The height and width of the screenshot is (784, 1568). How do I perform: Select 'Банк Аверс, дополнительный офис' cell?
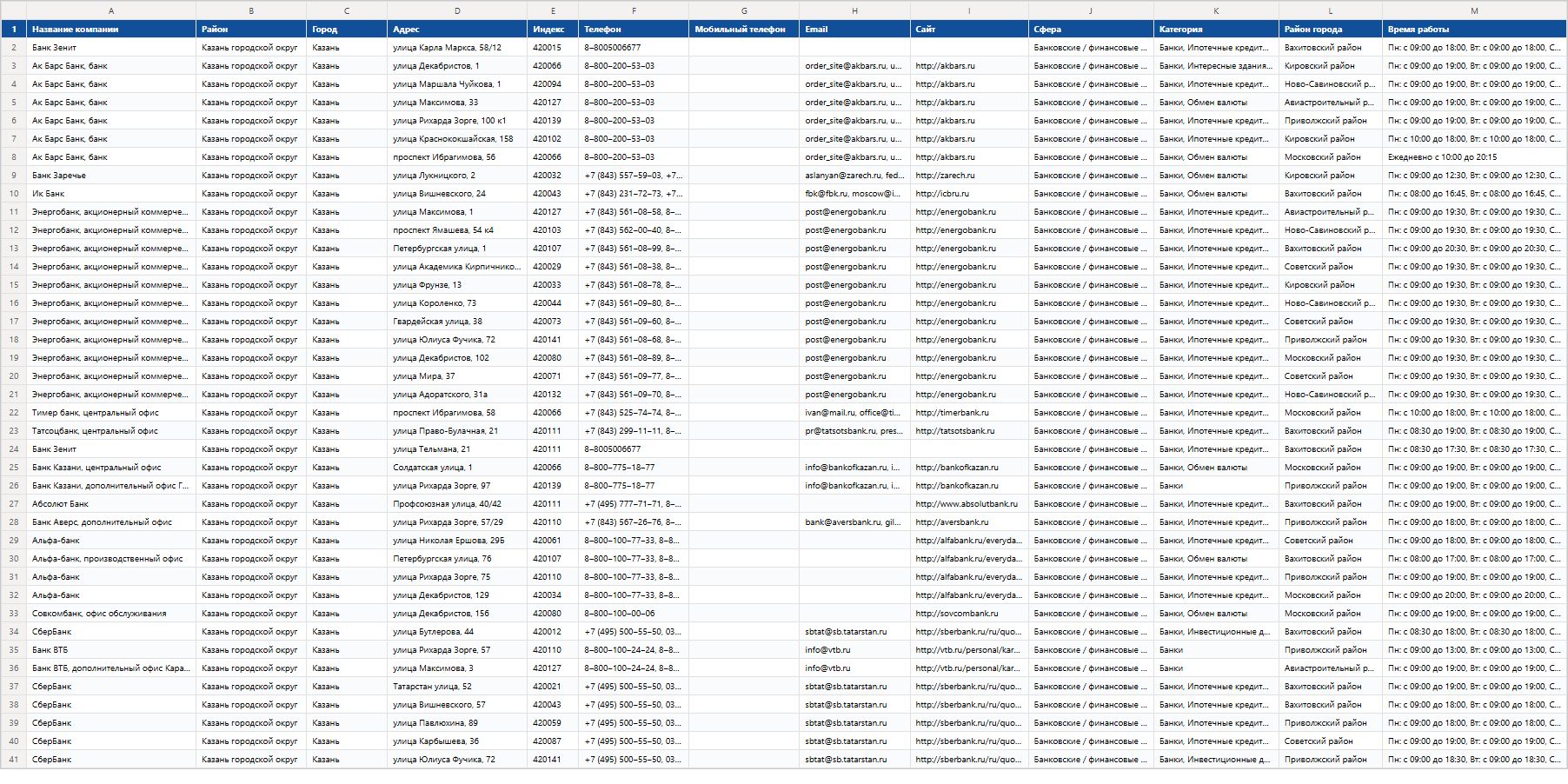(111, 522)
